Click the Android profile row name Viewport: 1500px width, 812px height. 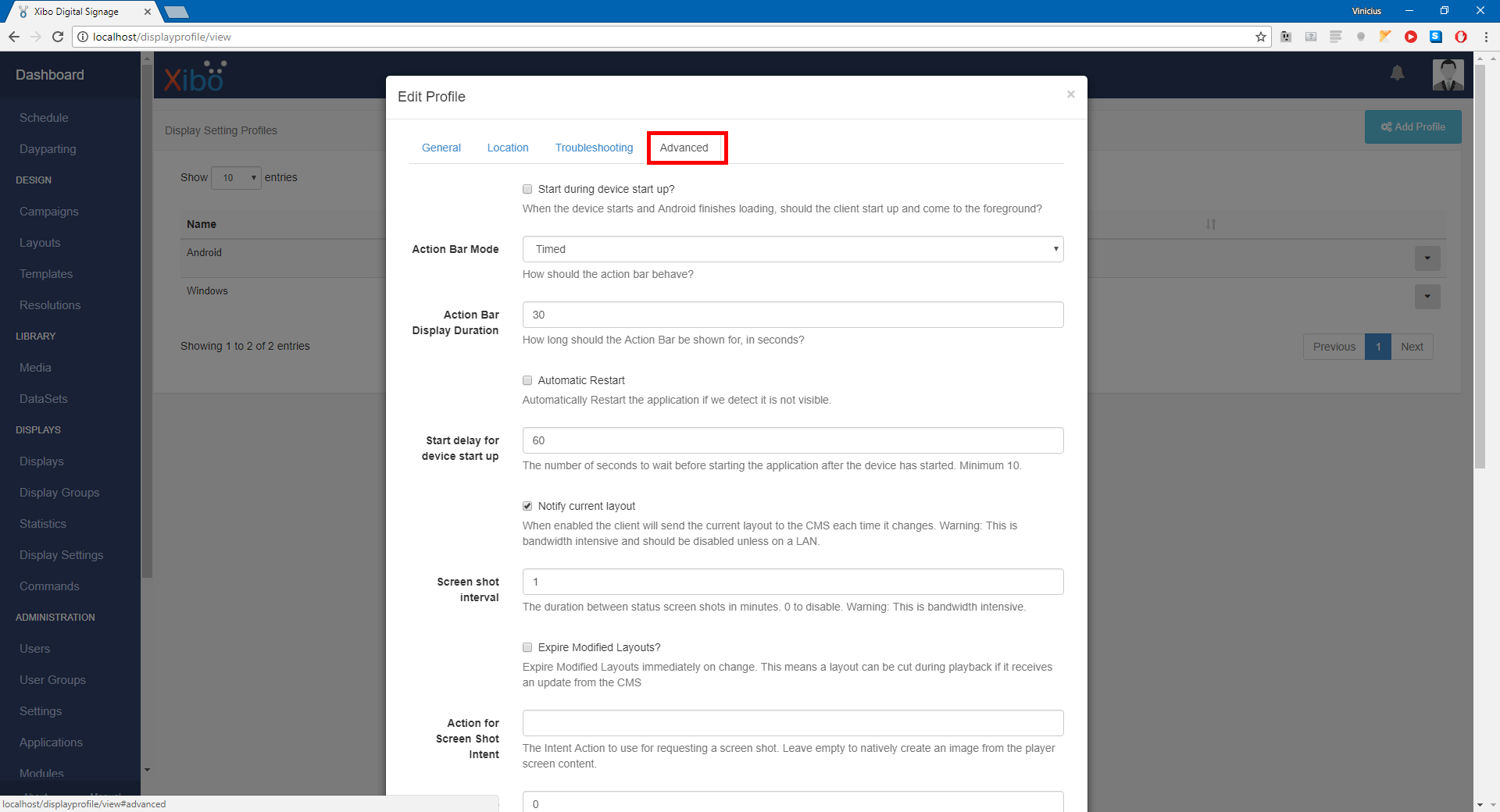click(x=204, y=253)
